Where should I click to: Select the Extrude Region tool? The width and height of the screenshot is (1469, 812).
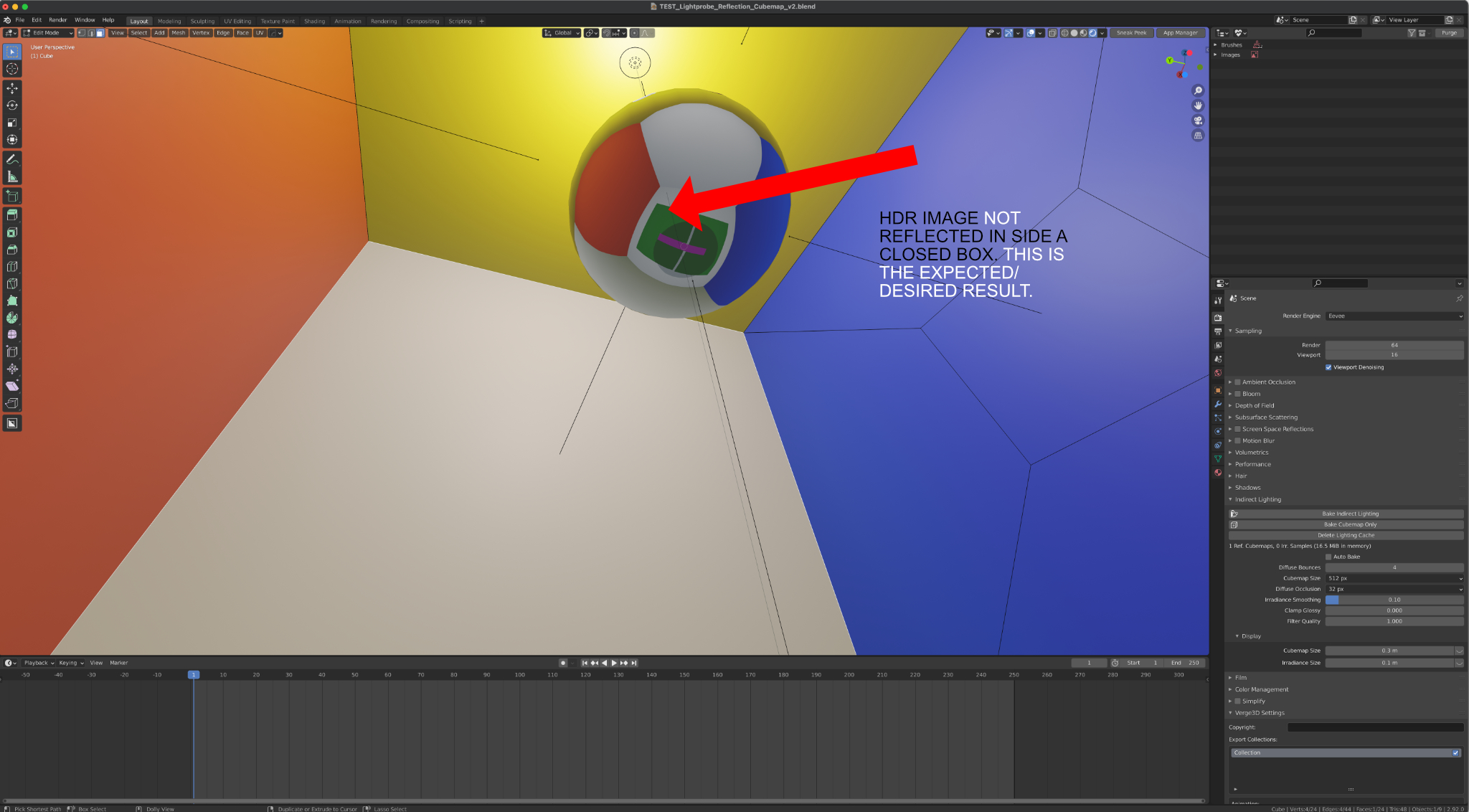[x=12, y=214]
